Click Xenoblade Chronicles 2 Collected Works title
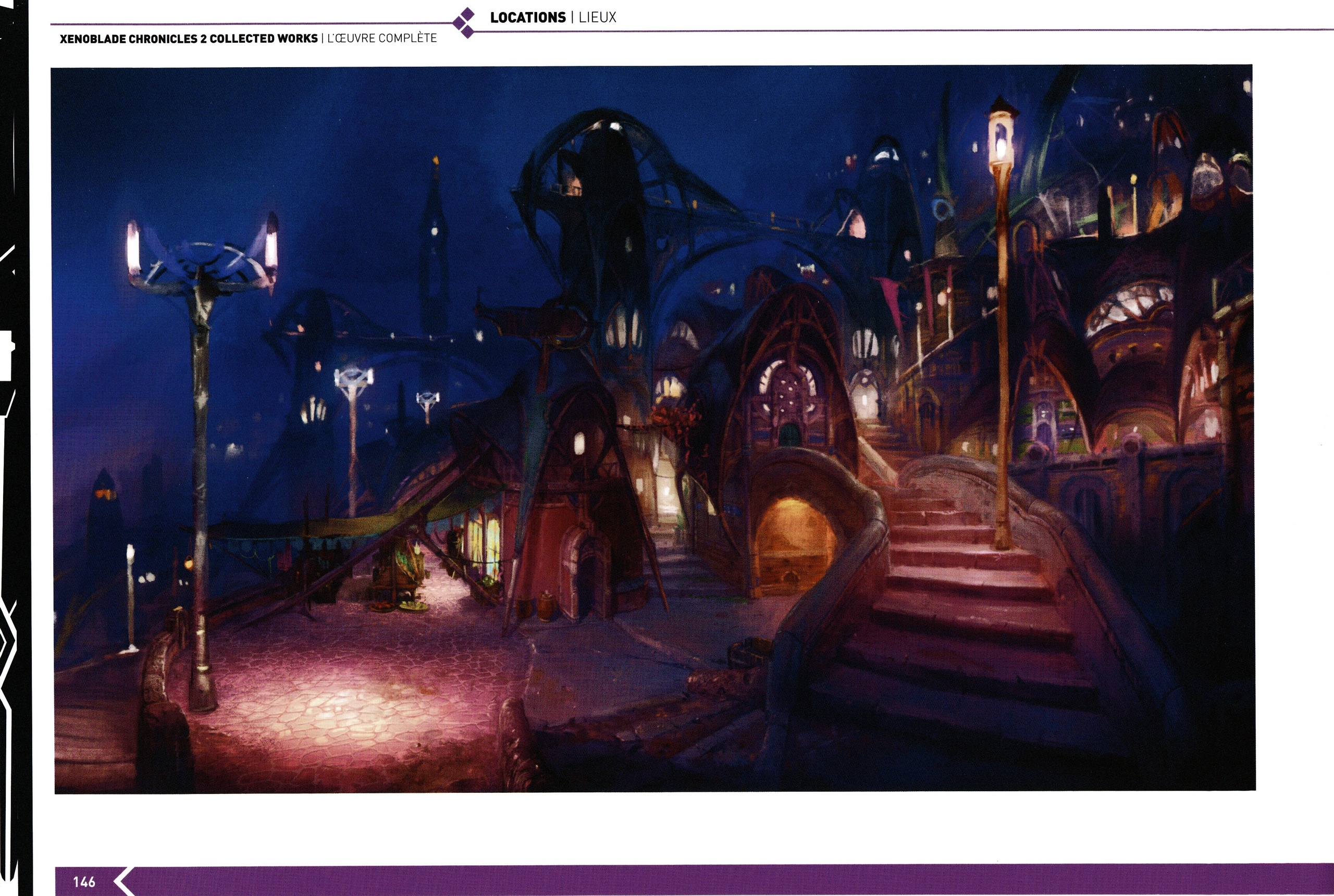Image resolution: width=1334 pixels, height=896 pixels. click(x=189, y=38)
